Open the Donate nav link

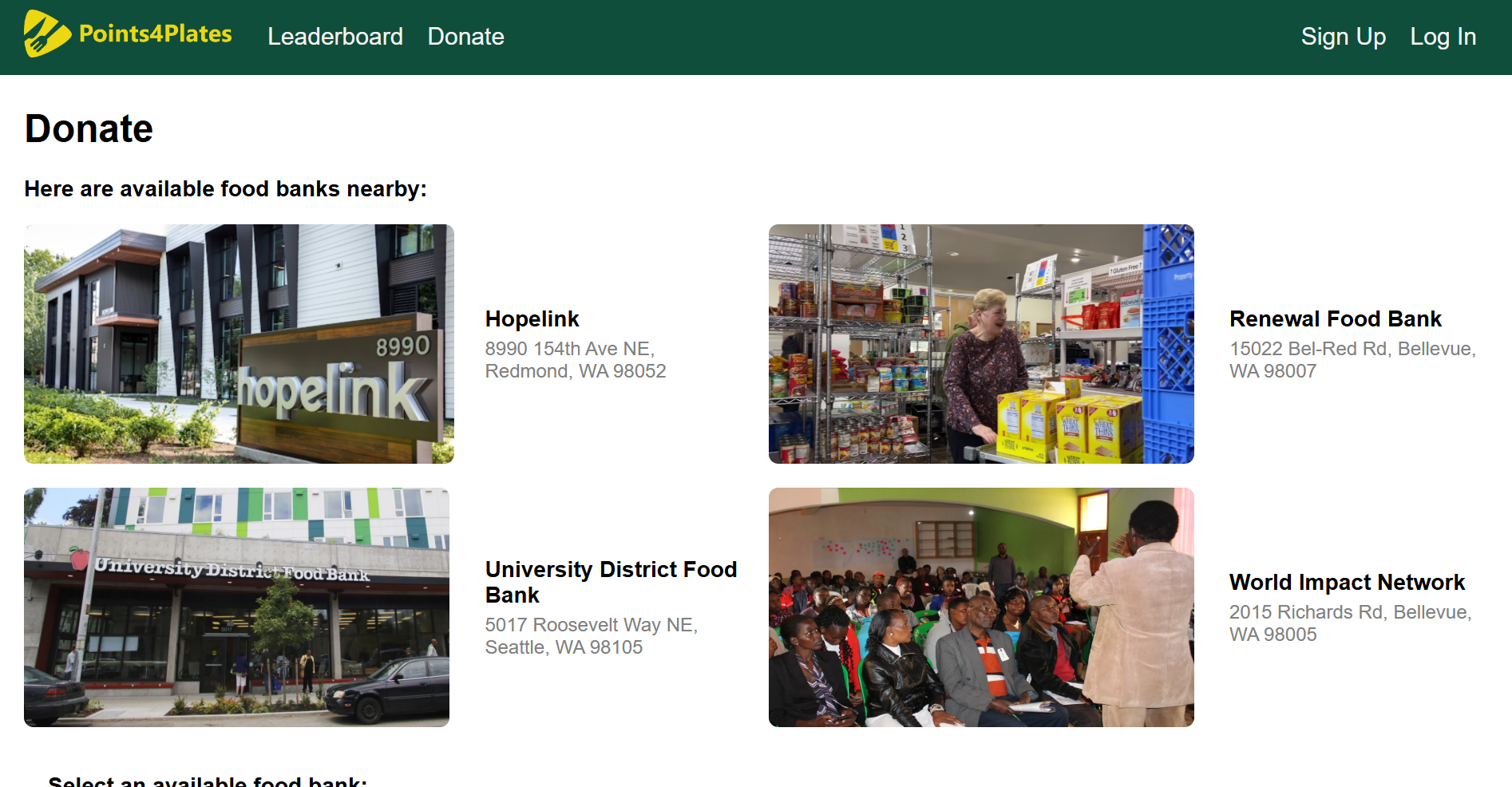466,37
